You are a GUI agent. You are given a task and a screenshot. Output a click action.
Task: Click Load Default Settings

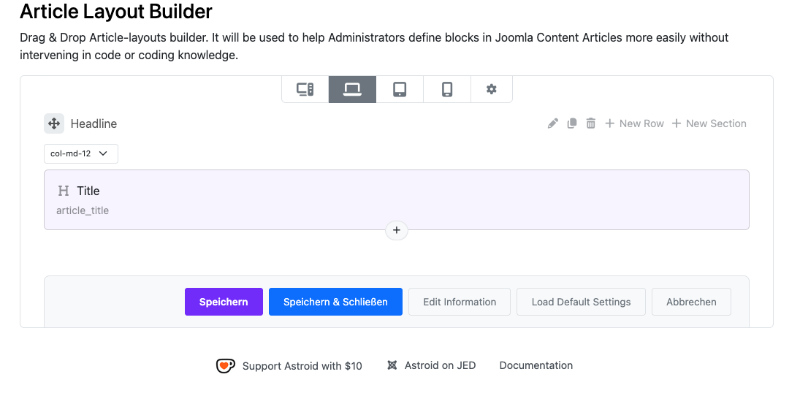coord(581,302)
